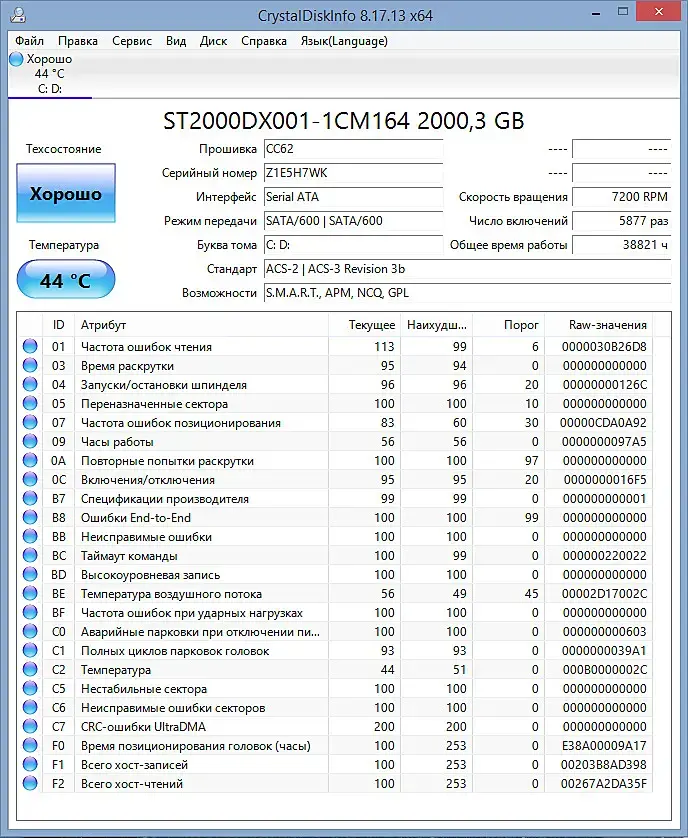Click the drive title ST2000DX001-1CM164 2000,3 GB

point(343,121)
